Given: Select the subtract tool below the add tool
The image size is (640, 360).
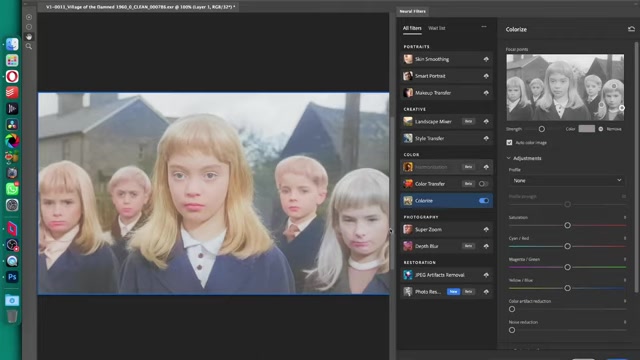Looking at the screenshot, I should pos(29,27).
